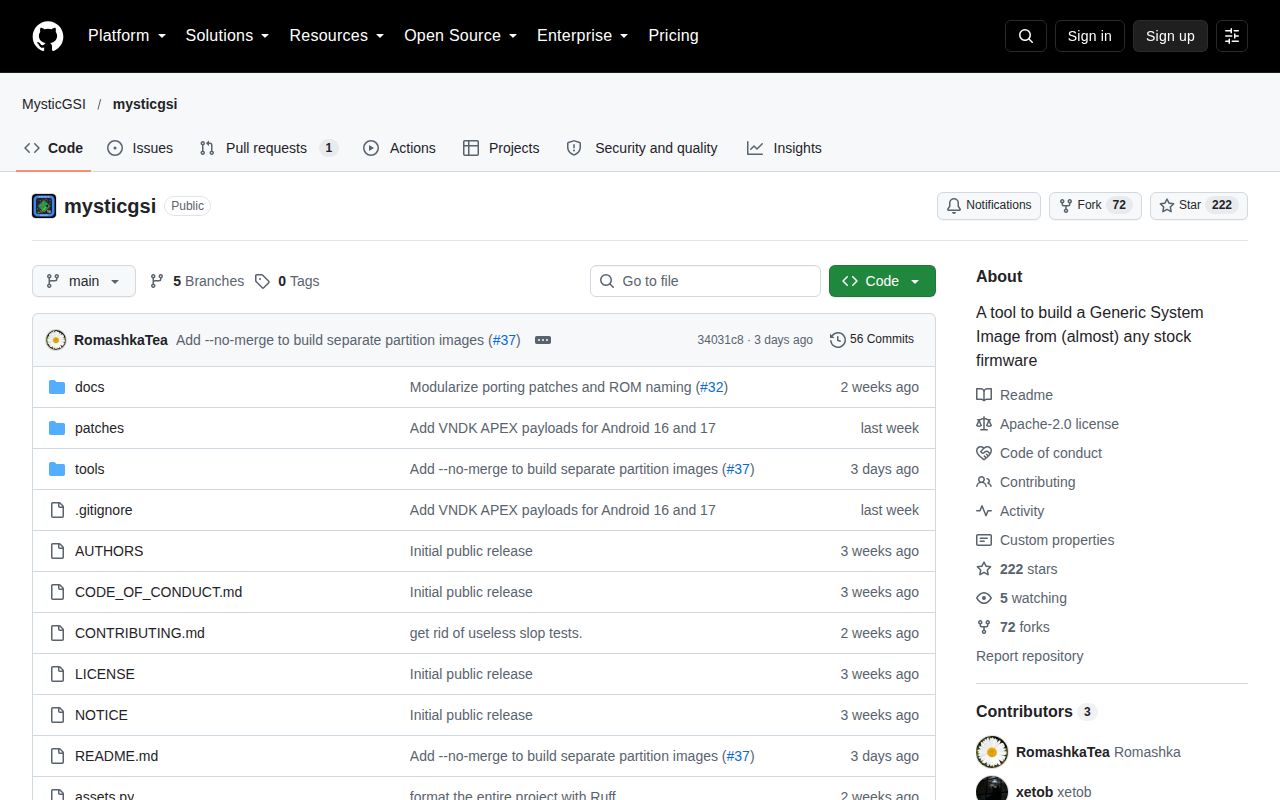Open the patches folder
This screenshot has height=800, width=1280.
point(99,428)
